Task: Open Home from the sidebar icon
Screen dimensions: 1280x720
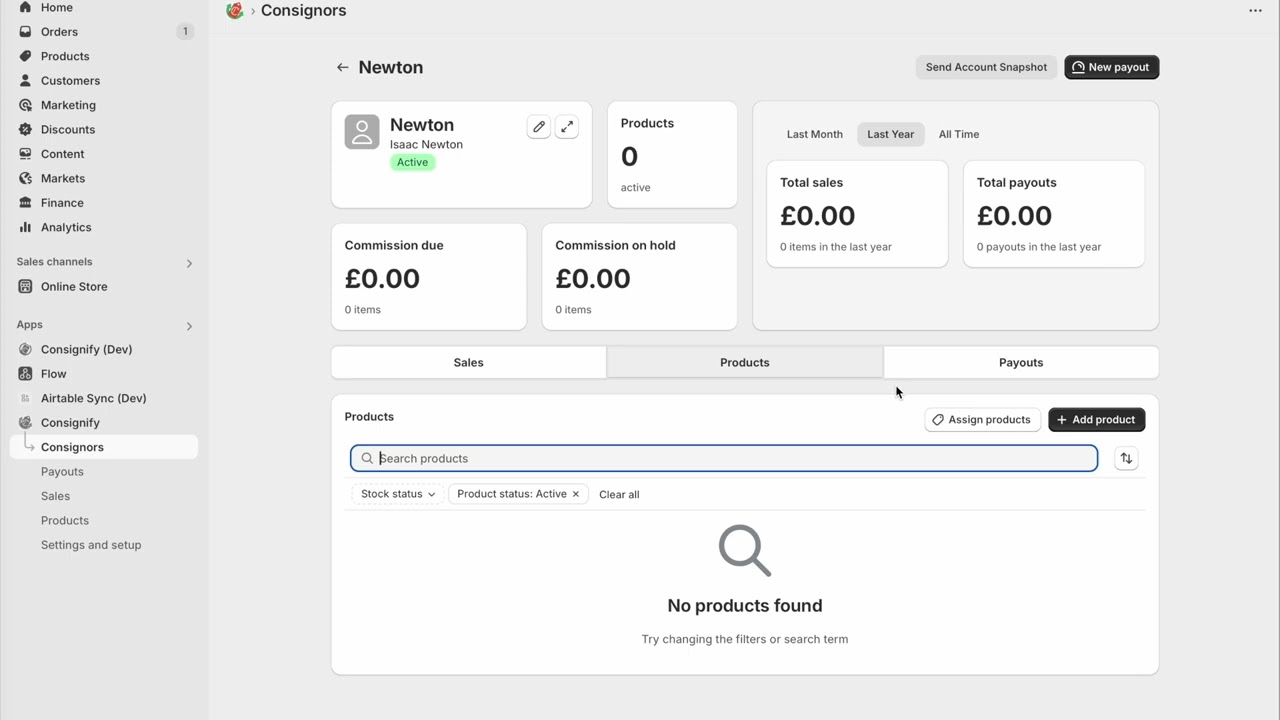Action: [25, 7]
